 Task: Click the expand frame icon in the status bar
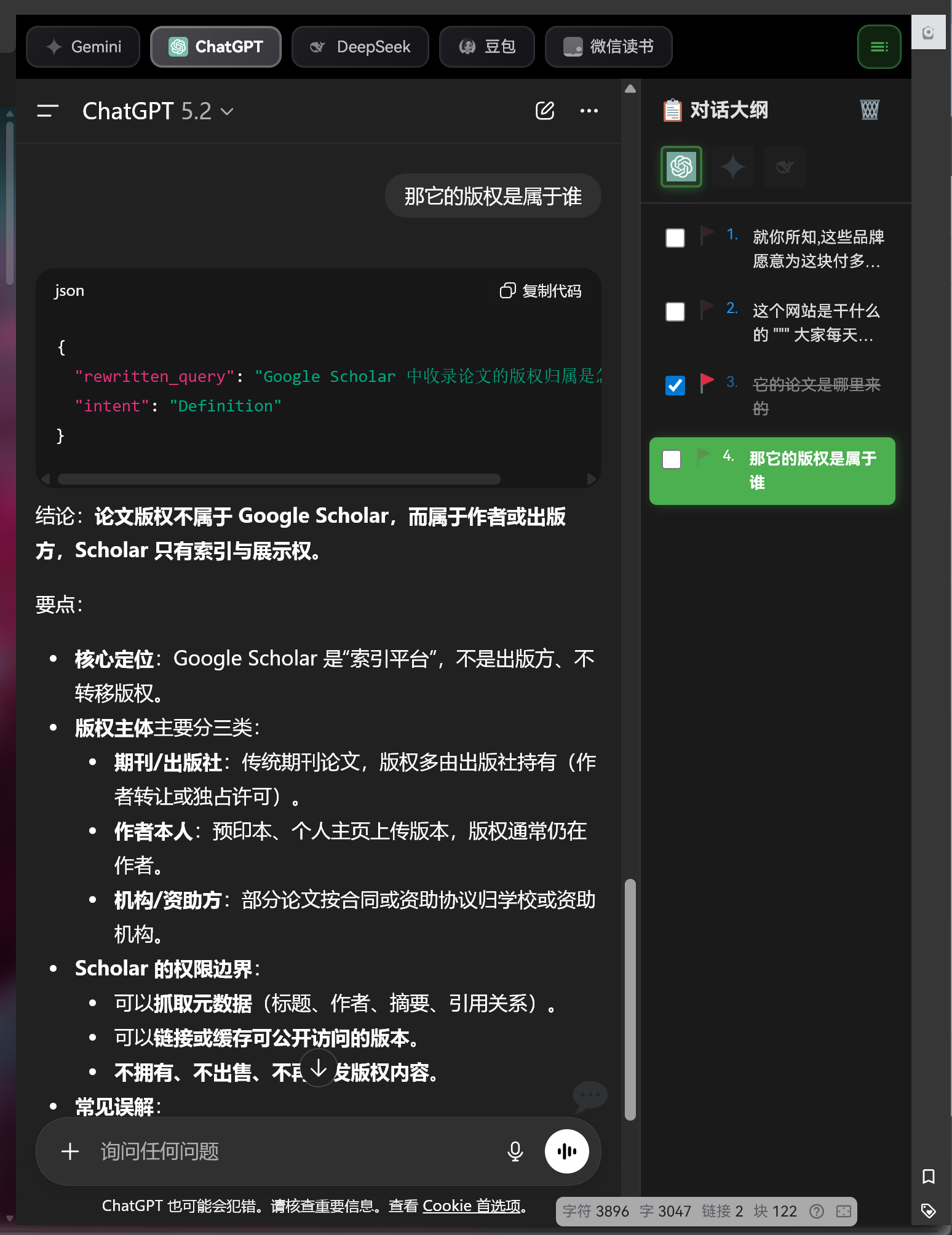click(x=844, y=1211)
